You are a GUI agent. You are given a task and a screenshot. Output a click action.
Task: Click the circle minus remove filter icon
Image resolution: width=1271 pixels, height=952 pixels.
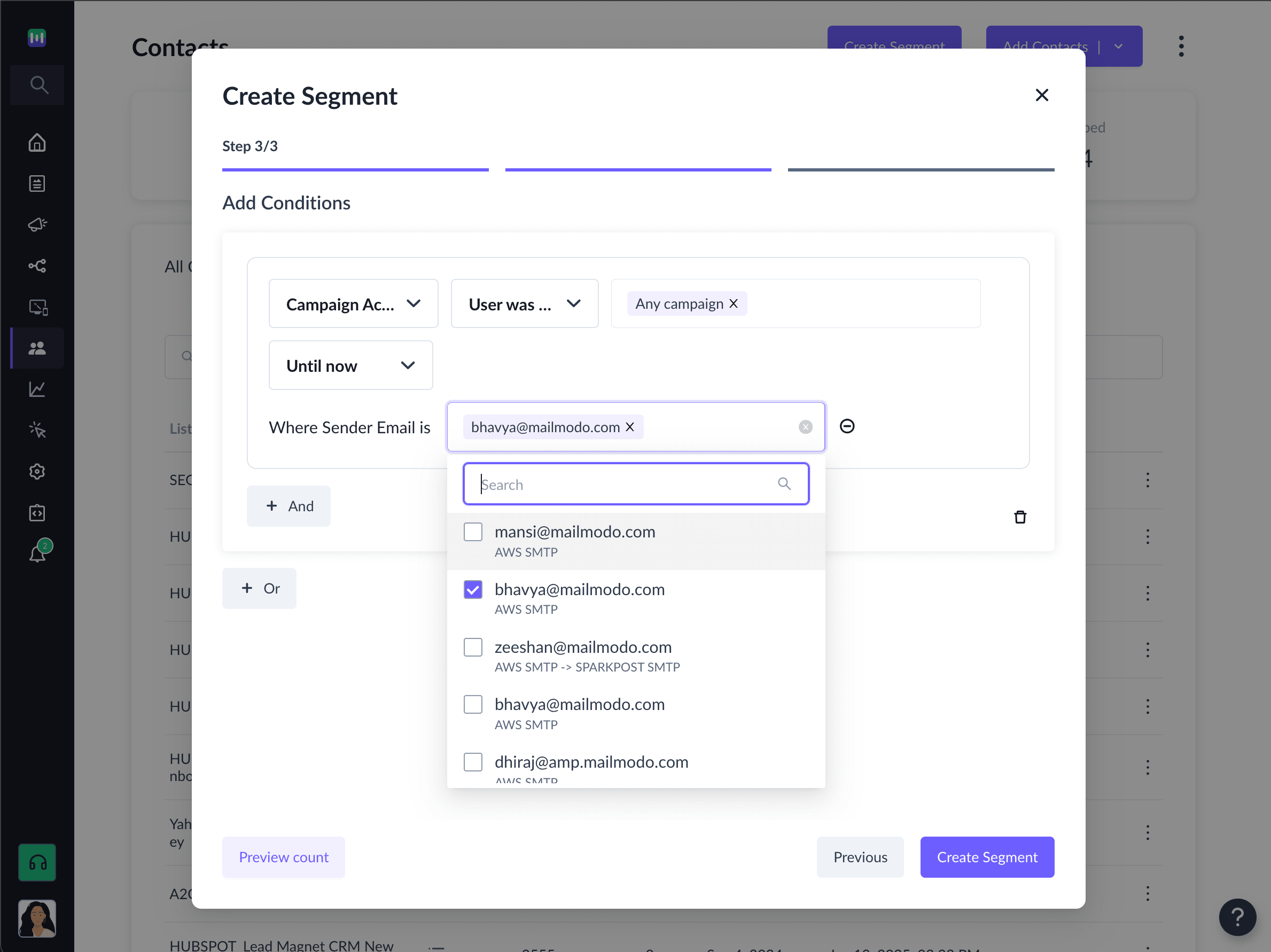pyautogui.click(x=847, y=426)
